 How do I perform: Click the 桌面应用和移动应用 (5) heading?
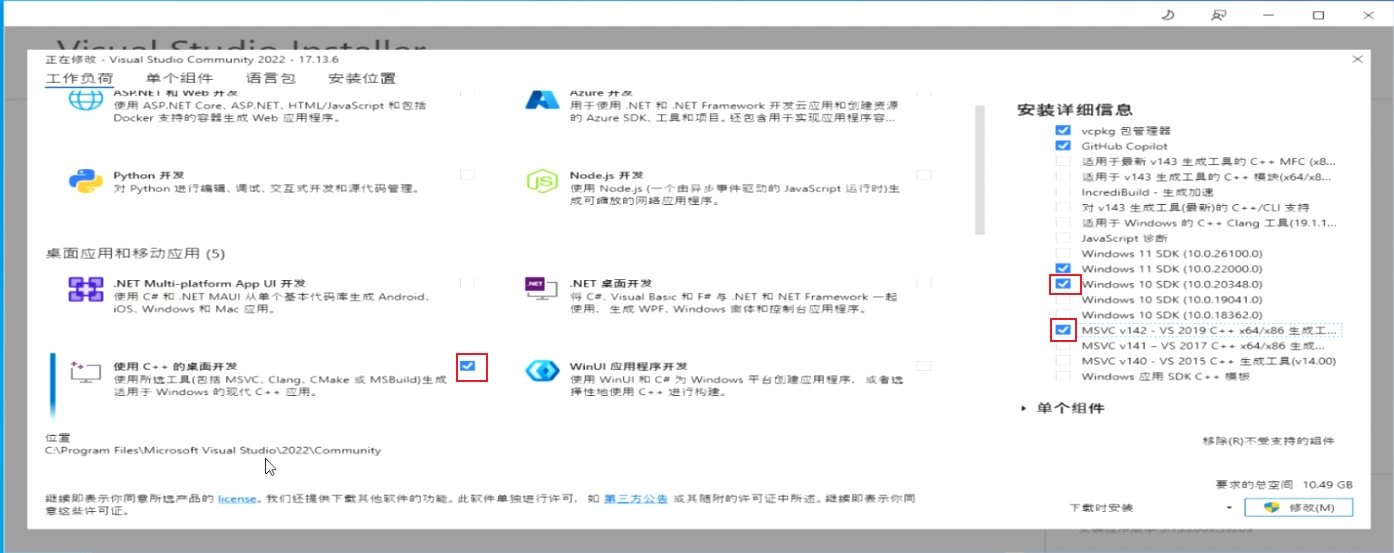(x=135, y=253)
